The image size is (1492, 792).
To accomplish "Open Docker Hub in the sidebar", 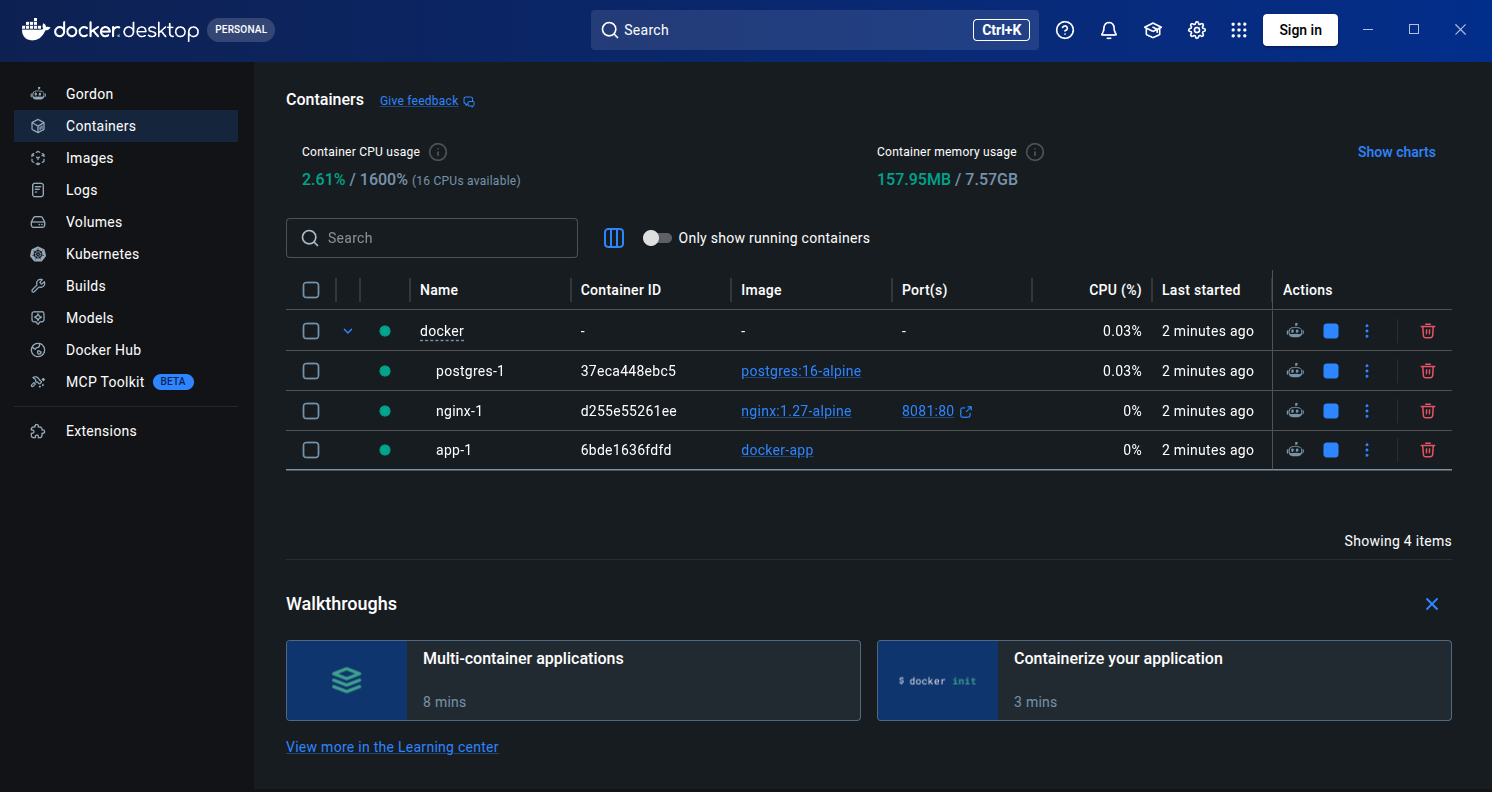I will (126, 350).
